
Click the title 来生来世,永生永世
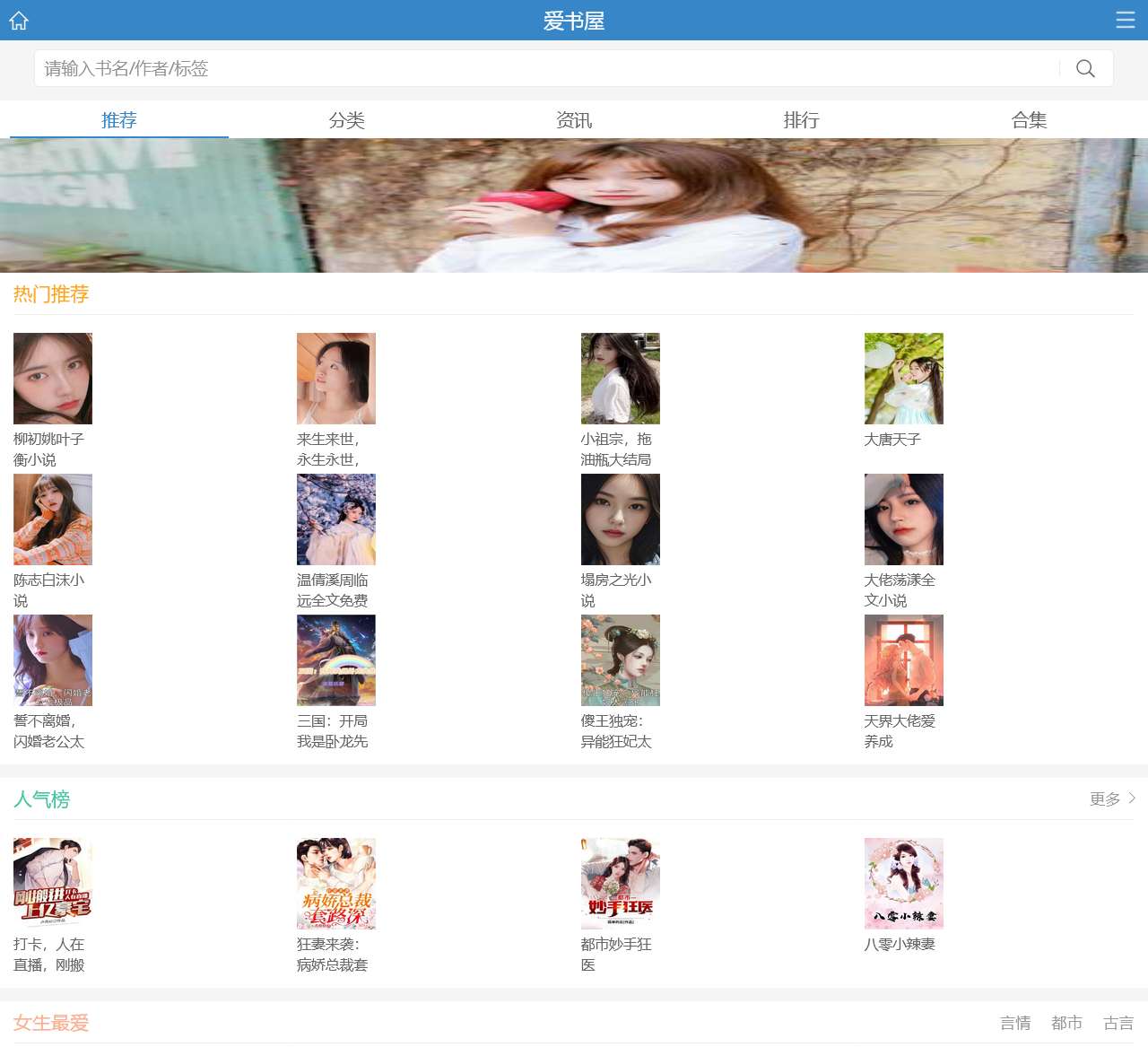pos(329,449)
